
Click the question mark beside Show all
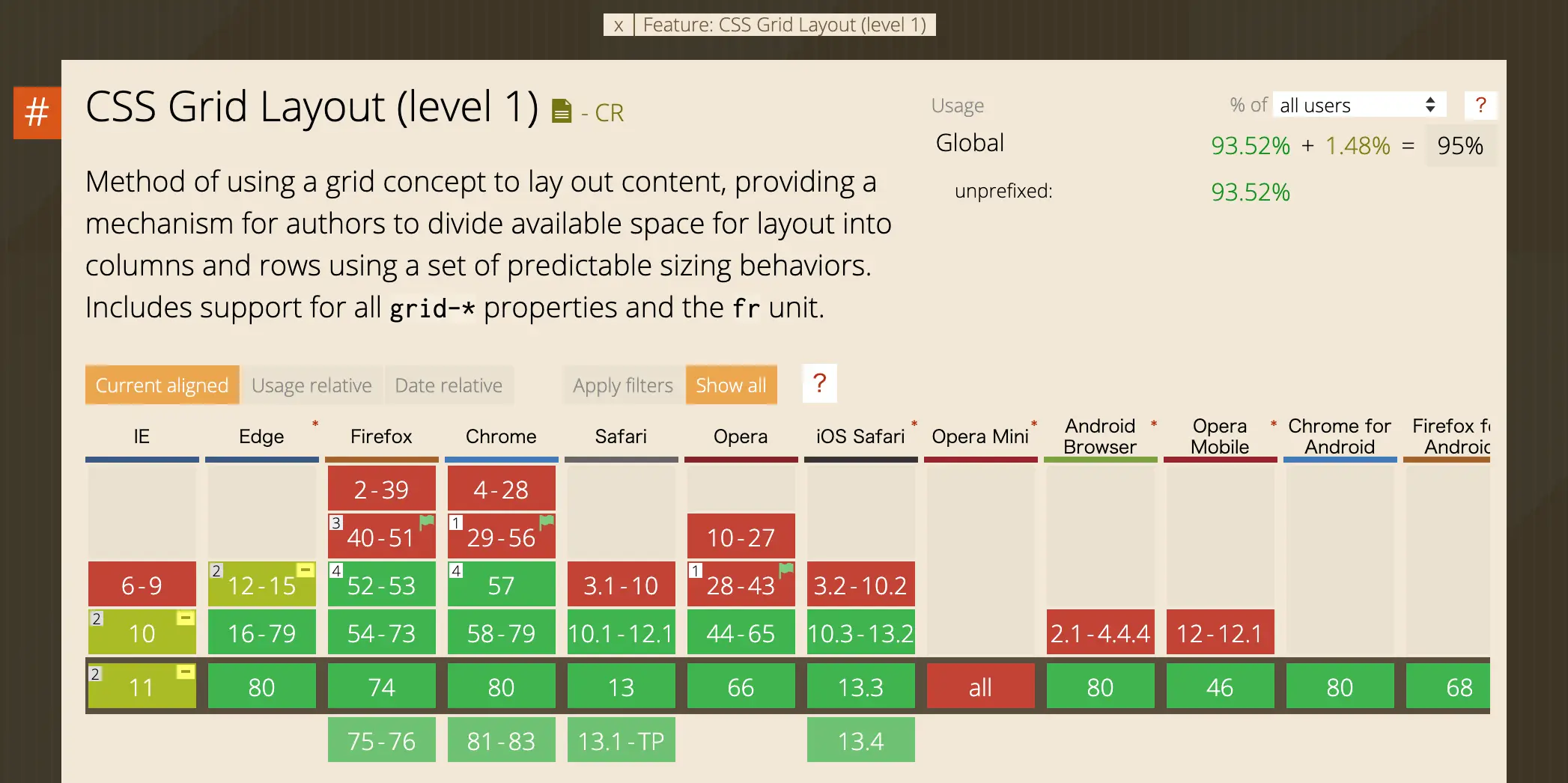pyautogui.click(x=819, y=384)
